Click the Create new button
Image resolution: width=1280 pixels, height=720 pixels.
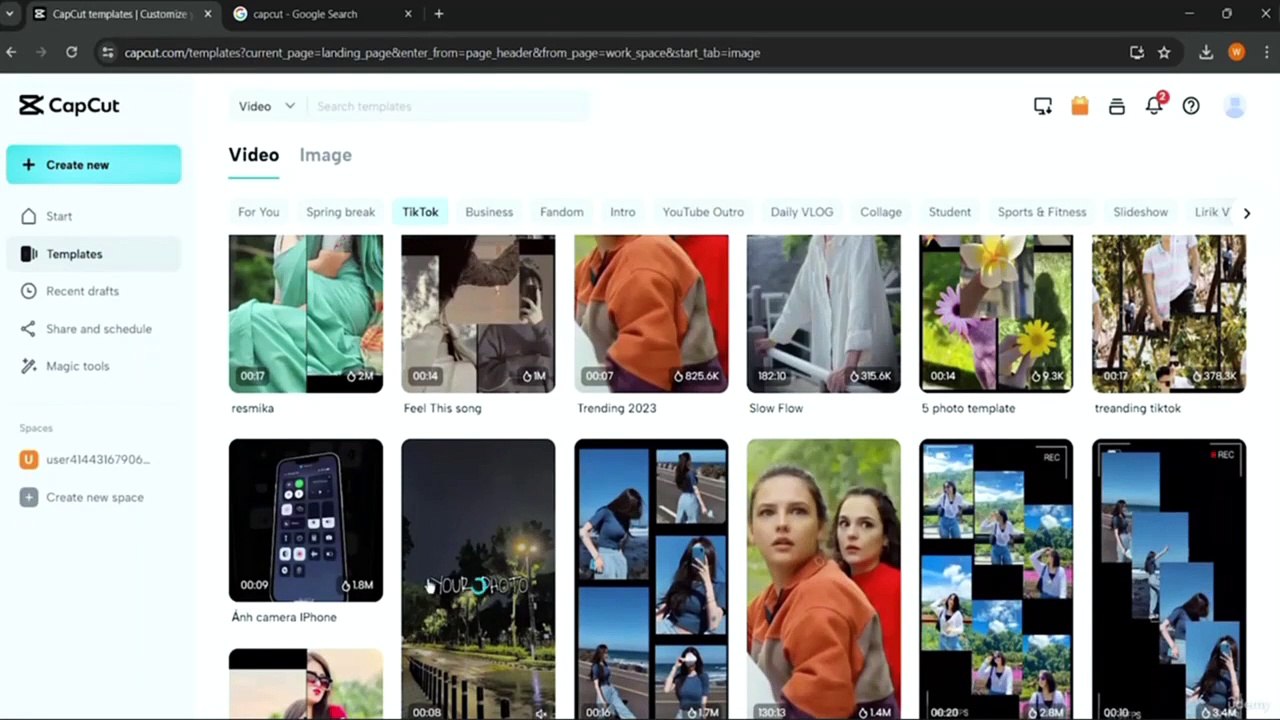[x=94, y=165]
